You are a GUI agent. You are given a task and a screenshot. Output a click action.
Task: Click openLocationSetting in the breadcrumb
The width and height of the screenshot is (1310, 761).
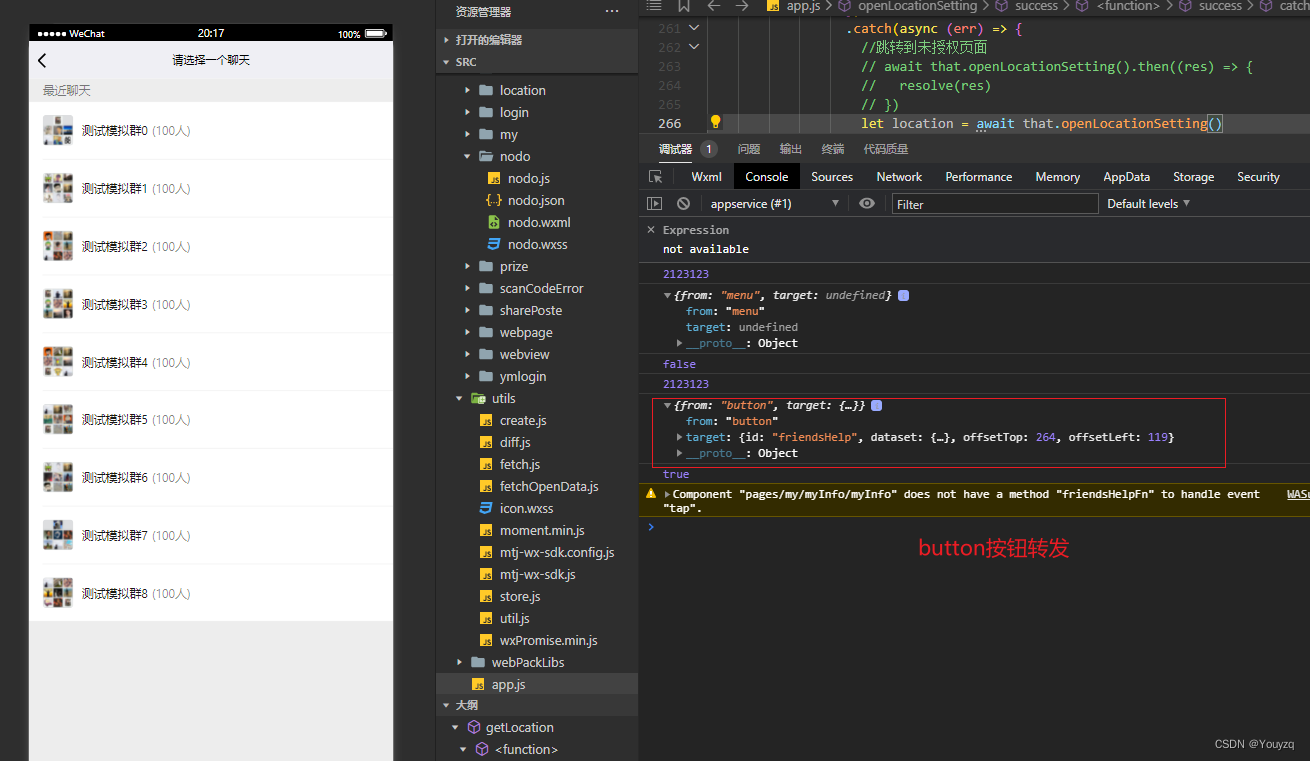coord(916,6)
